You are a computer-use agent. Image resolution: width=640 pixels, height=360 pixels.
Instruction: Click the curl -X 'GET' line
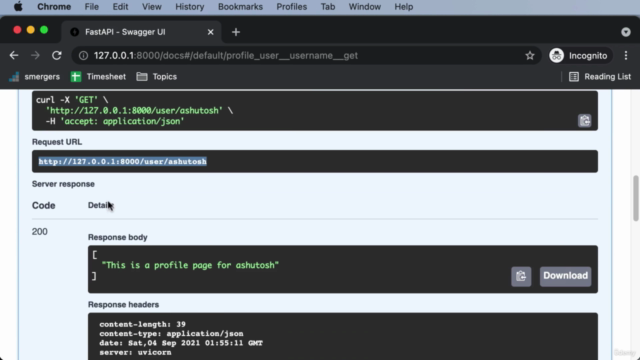pos(72,100)
